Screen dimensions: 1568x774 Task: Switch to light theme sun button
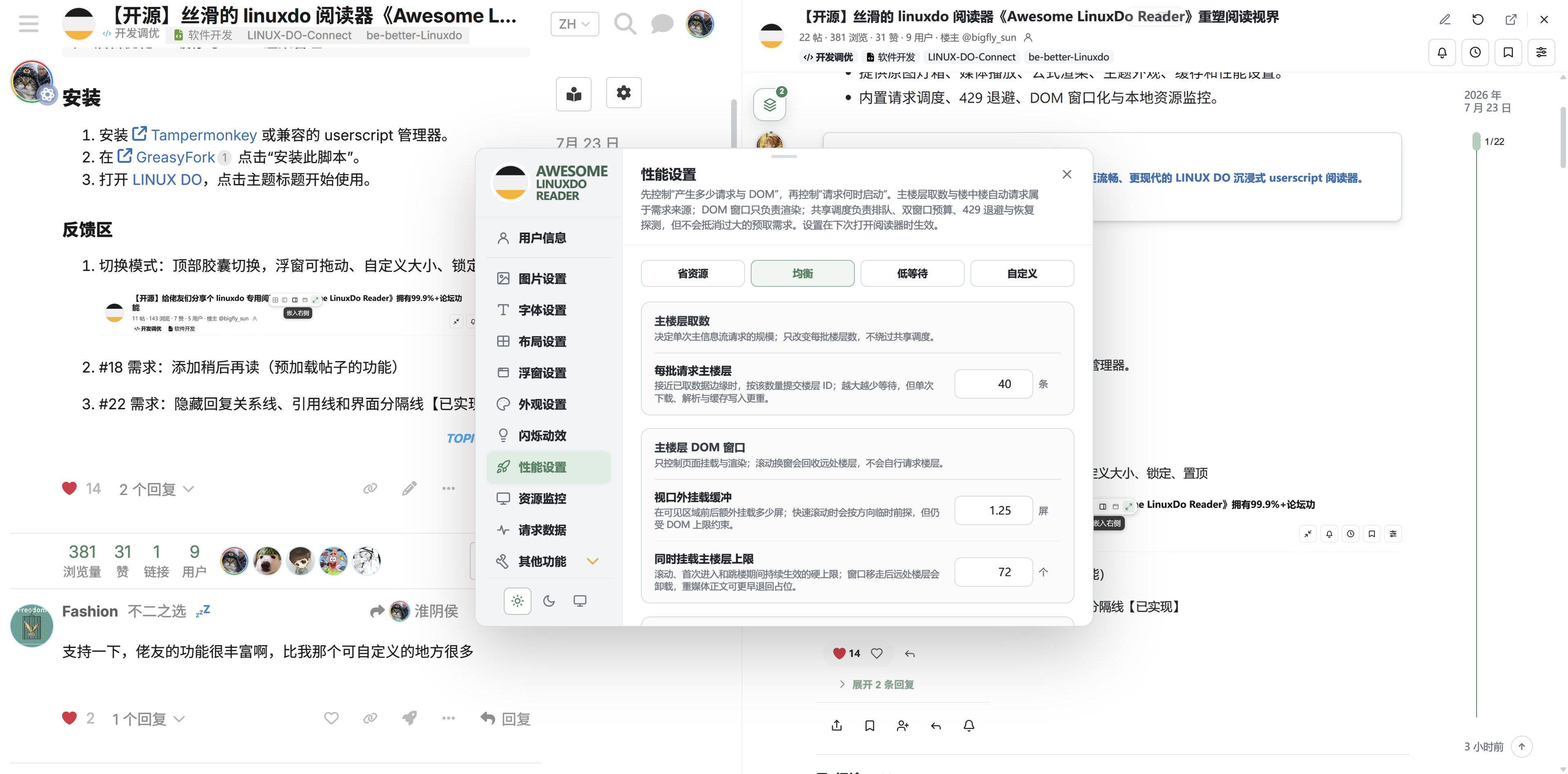517,601
